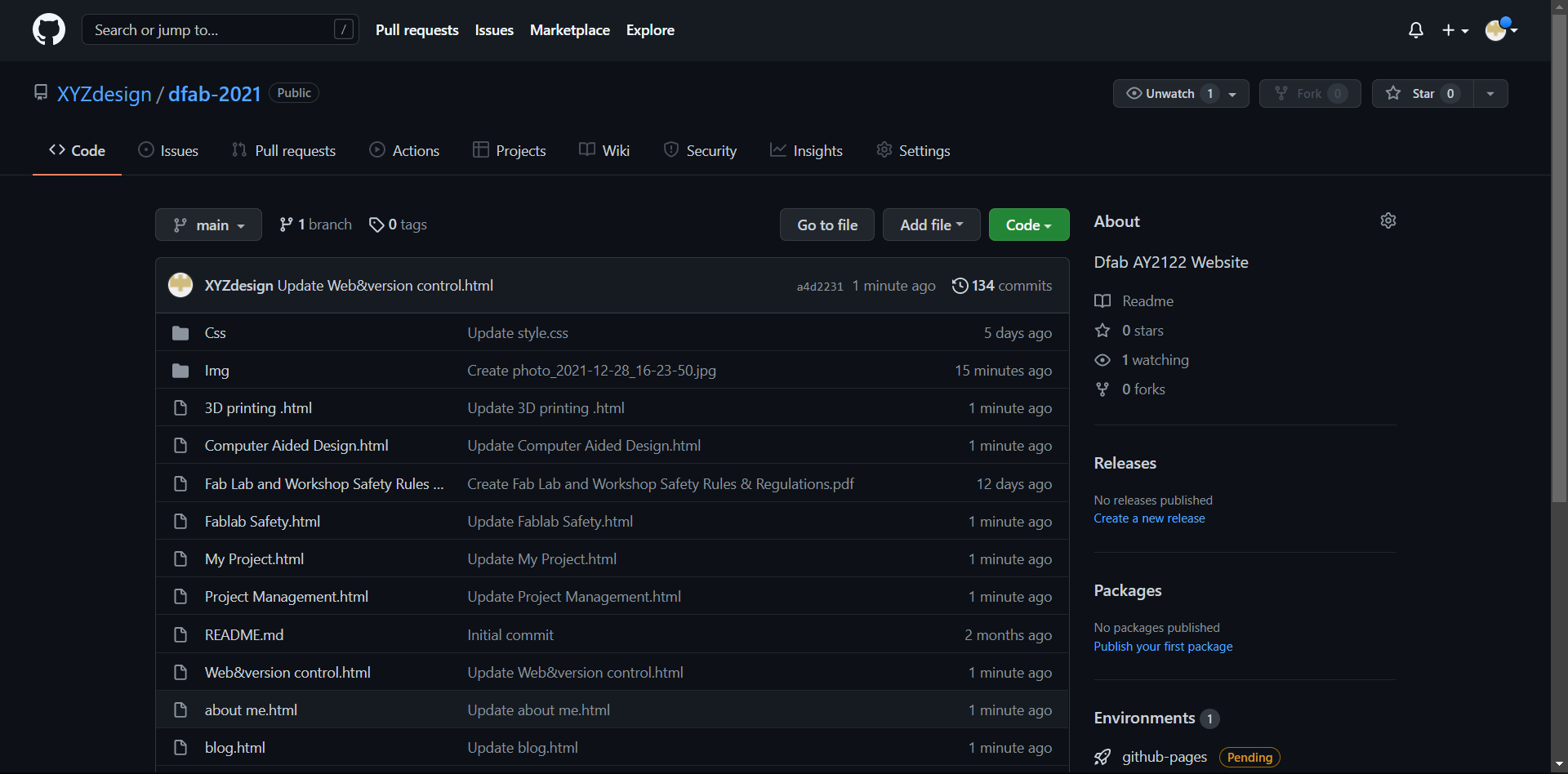The width and height of the screenshot is (1568, 774).
Task: Go to Explore
Action: coord(650,30)
